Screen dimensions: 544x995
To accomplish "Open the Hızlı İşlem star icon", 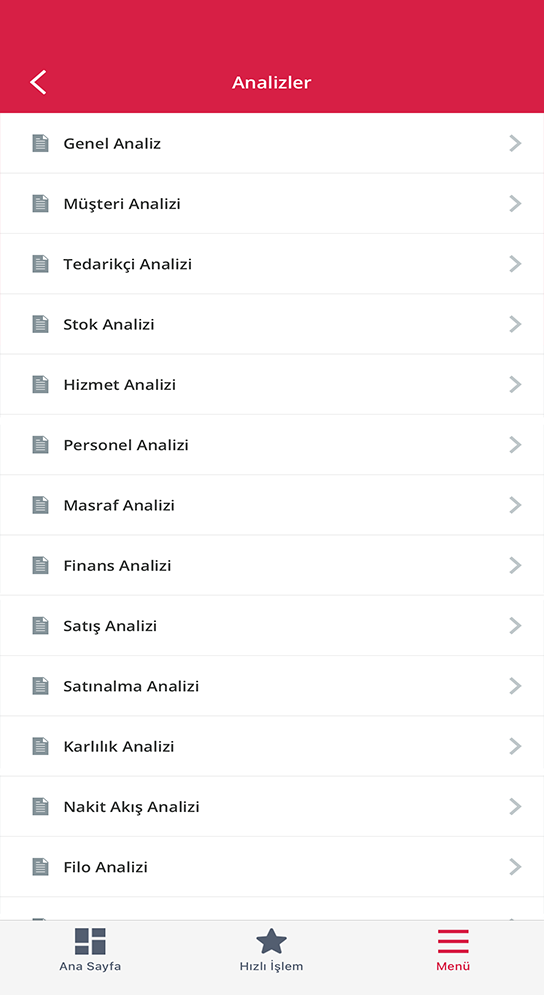I will click(272, 941).
